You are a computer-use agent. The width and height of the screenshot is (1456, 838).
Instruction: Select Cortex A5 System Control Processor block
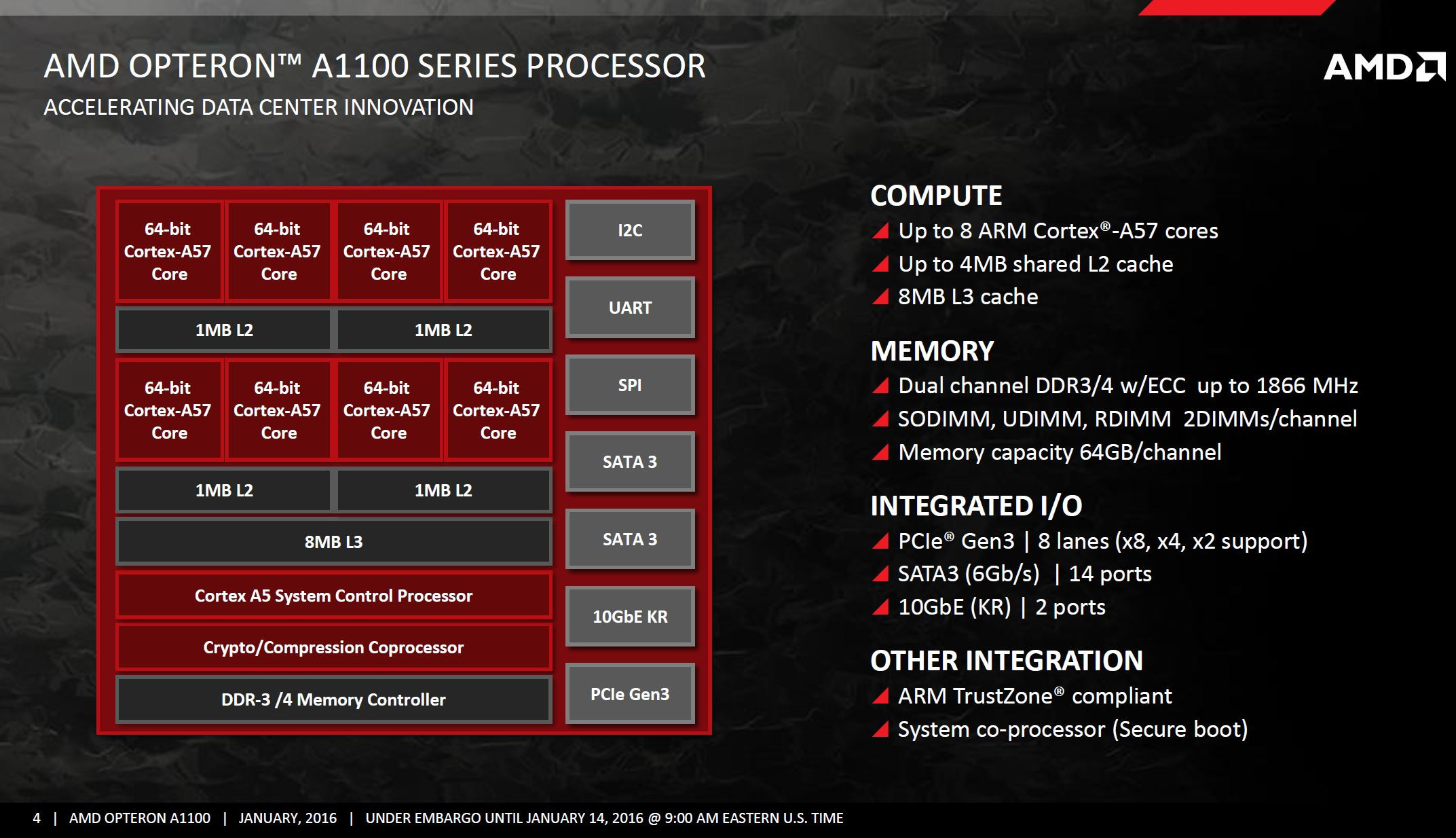[333, 596]
